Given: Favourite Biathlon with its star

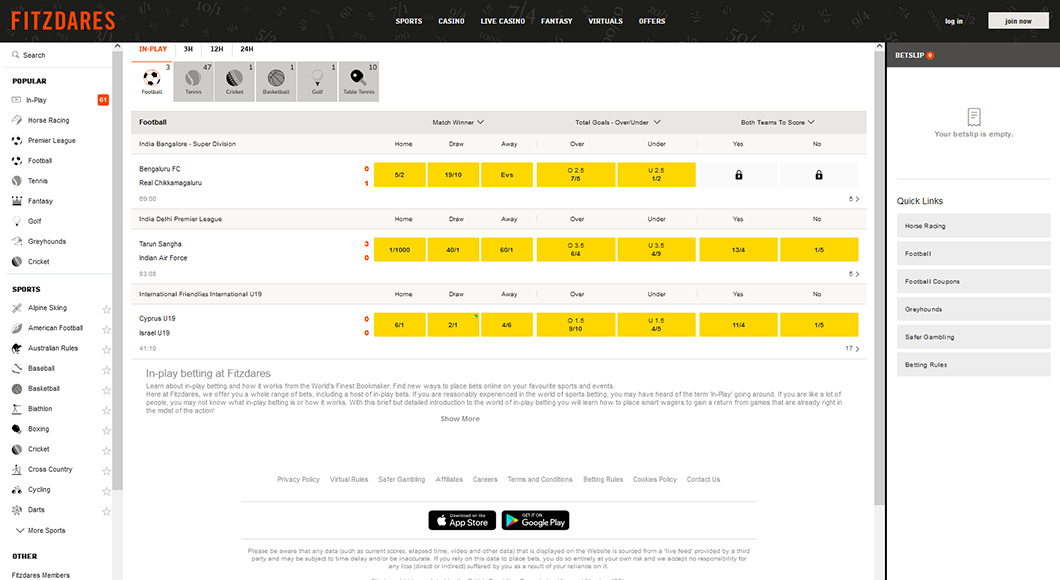Looking at the screenshot, I should point(106,410).
